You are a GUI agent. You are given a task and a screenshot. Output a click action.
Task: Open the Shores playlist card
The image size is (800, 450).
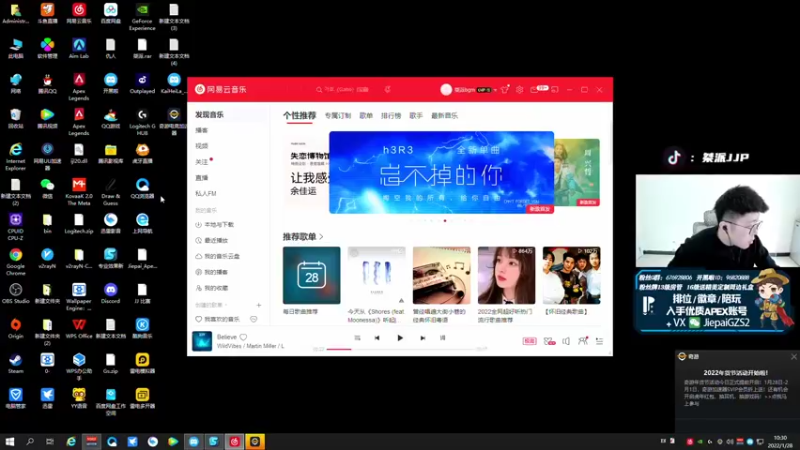coord(377,276)
